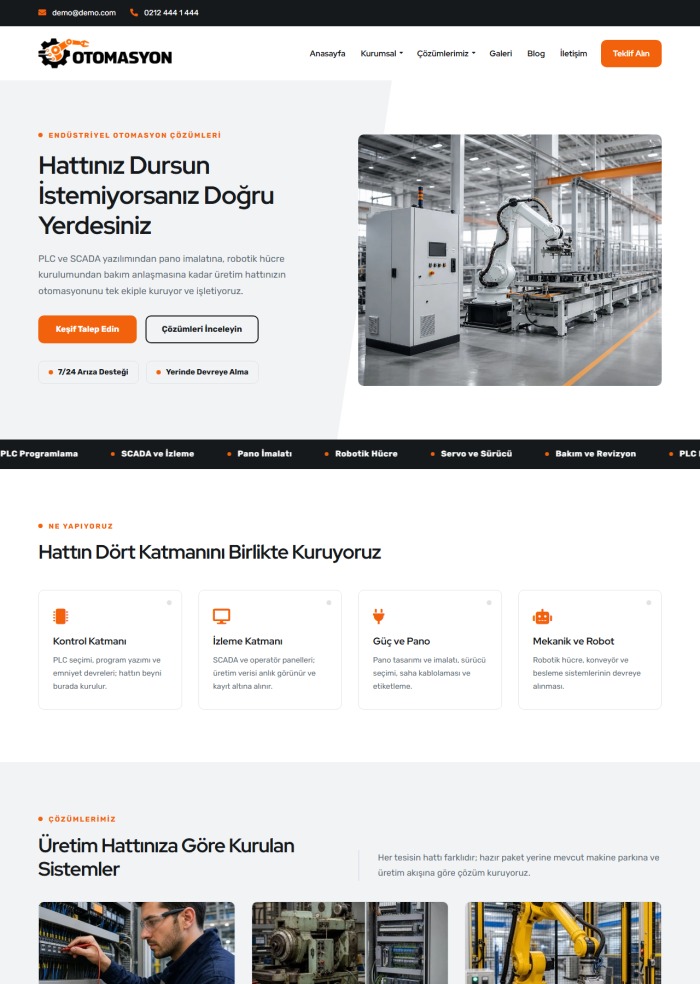Click the Teklif Alın button
This screenshot has height=984, width=700.
631,53
